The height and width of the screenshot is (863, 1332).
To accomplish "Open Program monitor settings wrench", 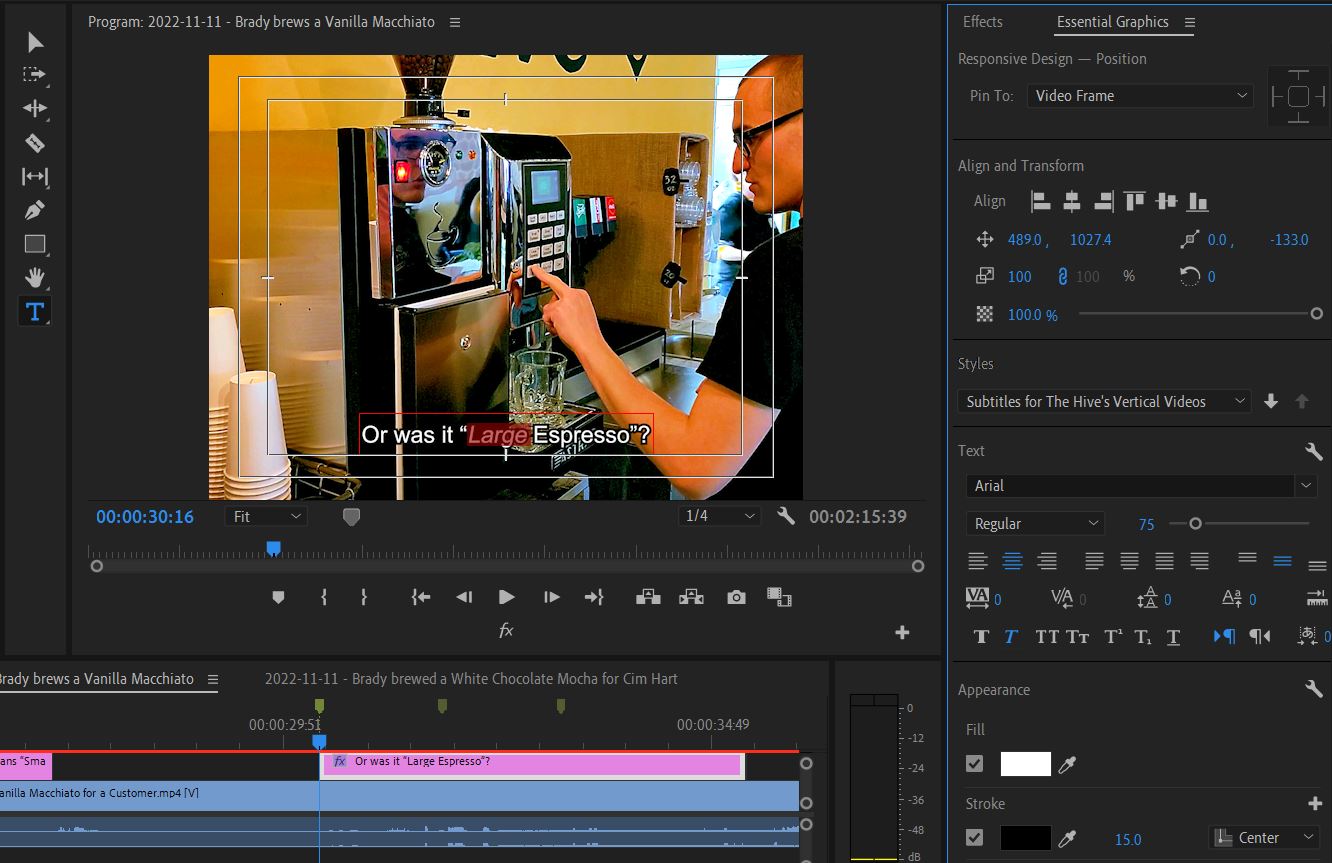I will point(786,516).
